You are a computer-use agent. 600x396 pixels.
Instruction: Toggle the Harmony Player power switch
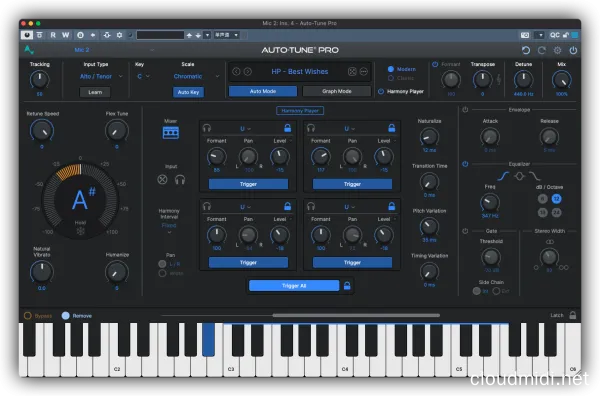tap(381, 91)
